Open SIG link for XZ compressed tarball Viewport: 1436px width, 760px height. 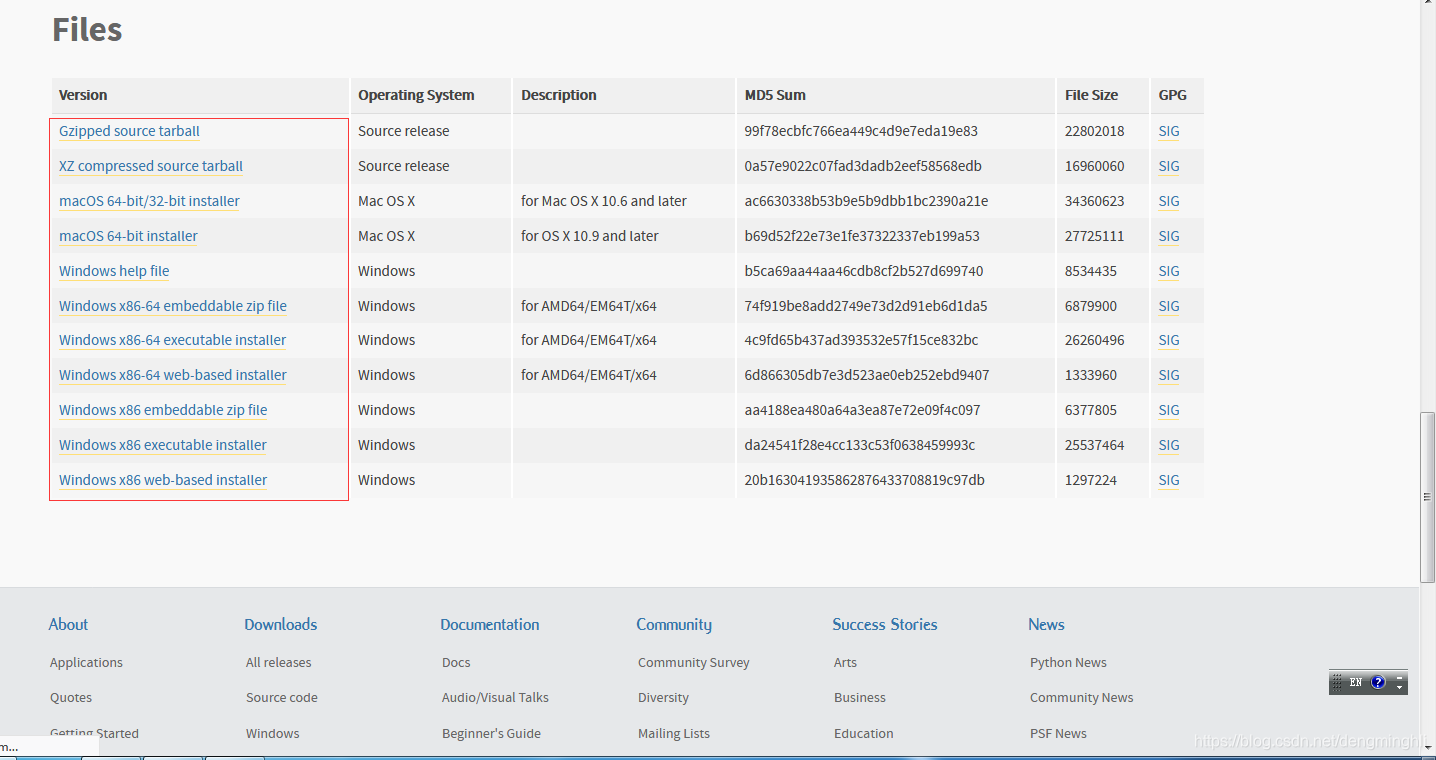[x=1169, y=166]
